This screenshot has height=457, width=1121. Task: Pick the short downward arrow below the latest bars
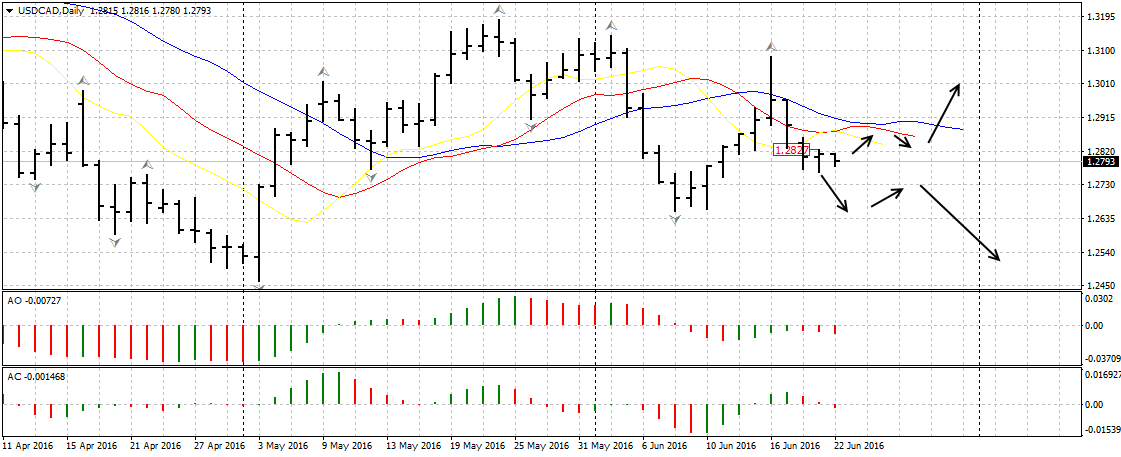click(834, 192)
